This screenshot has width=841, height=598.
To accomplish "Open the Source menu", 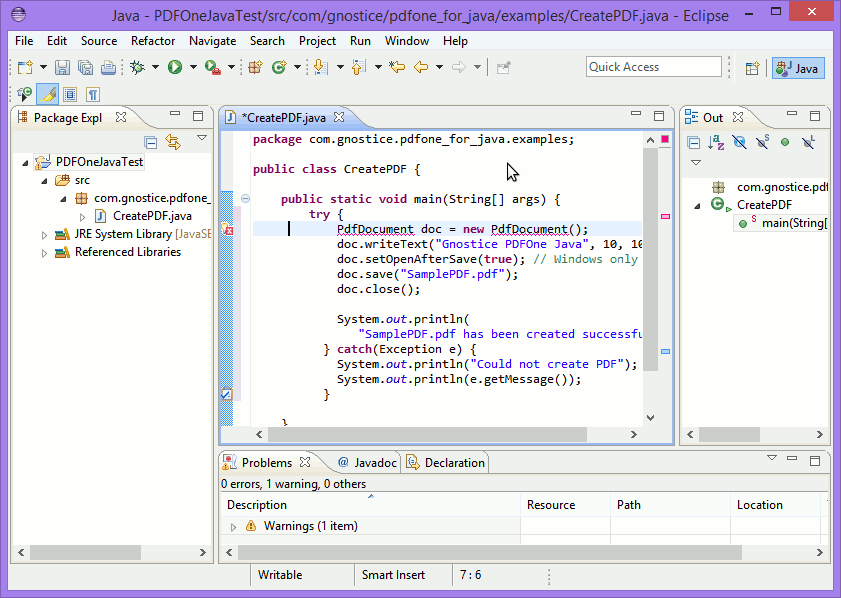I will point(99,41).
